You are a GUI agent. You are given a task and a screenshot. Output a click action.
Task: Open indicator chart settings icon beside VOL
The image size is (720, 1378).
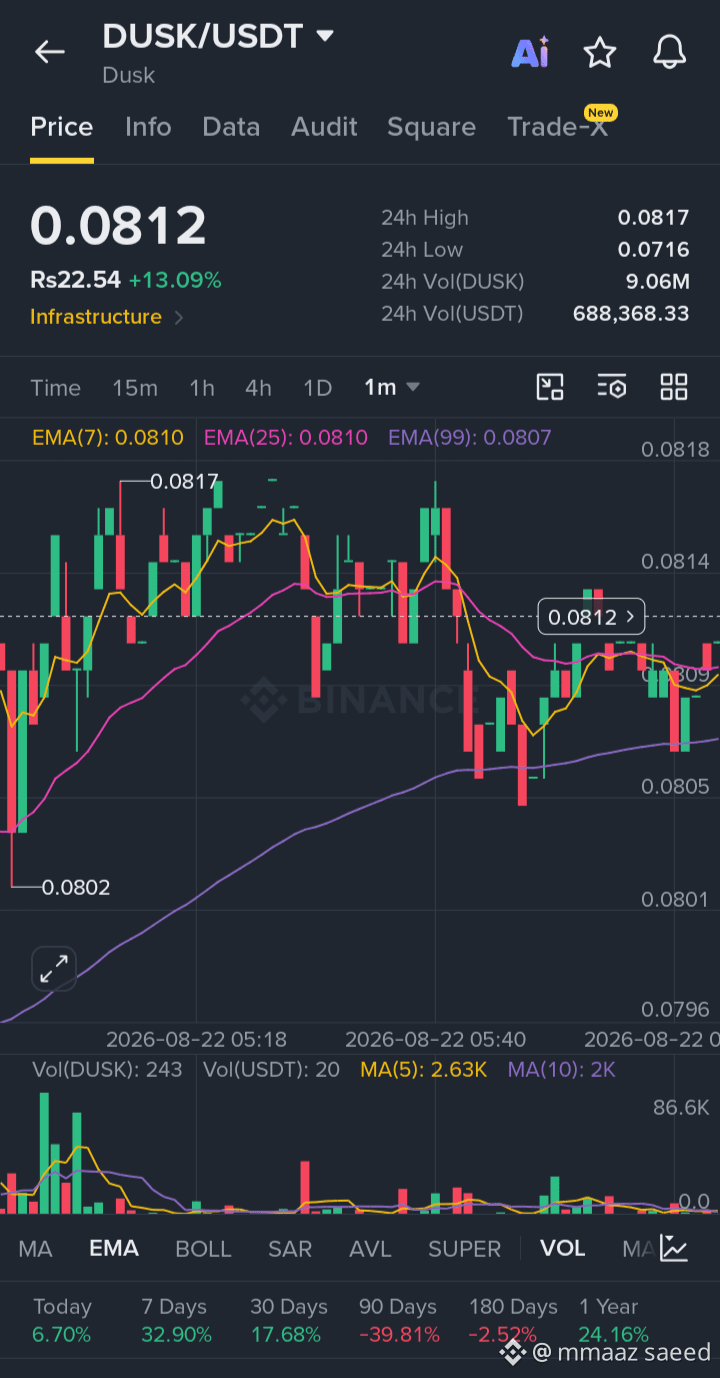pyautogui.click(x=674, y=1248)
